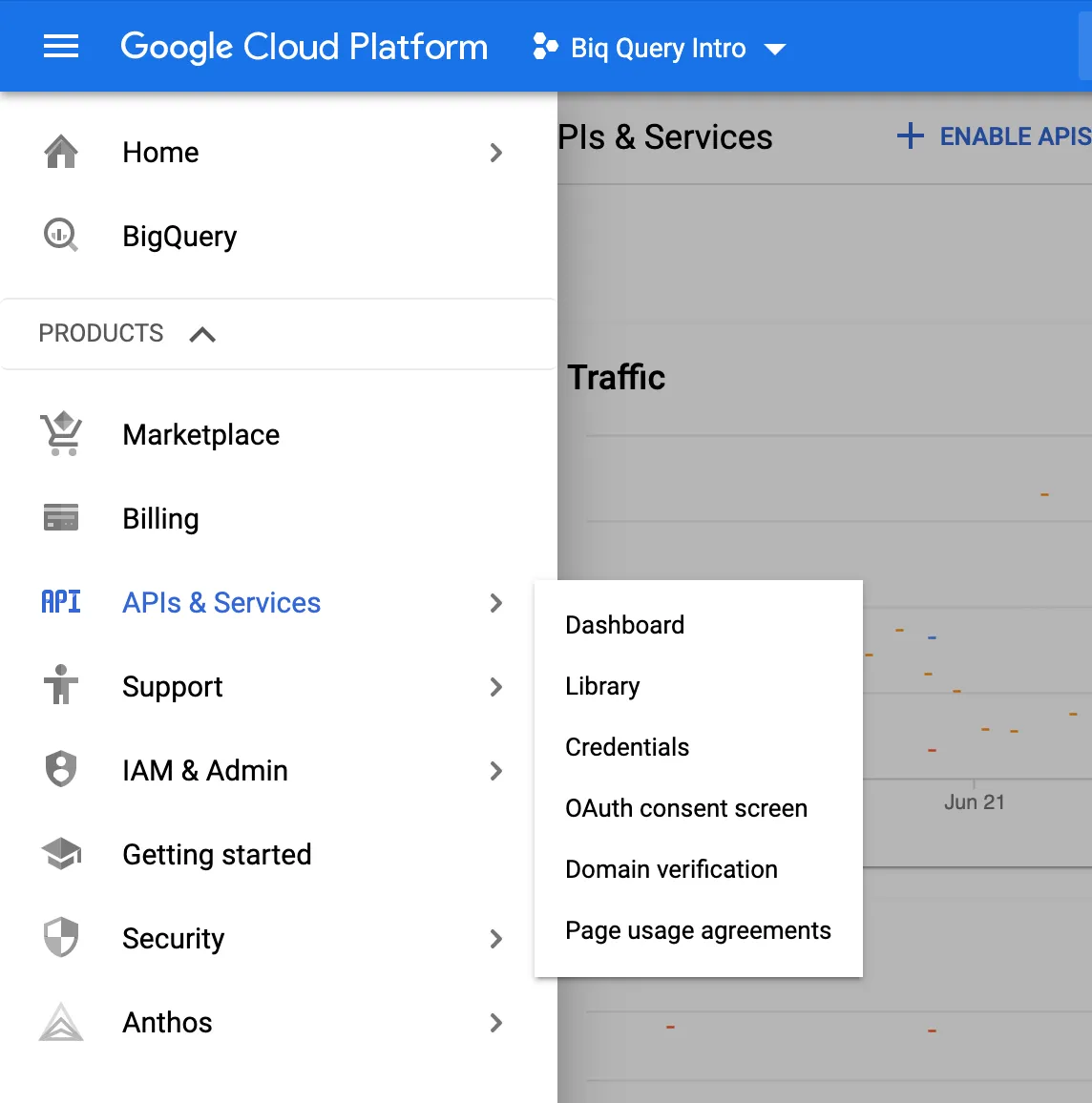Viewport: 1092px width, 1103px height.
Task: Expand the Support submenu chevron
Action: coord(496,687)
